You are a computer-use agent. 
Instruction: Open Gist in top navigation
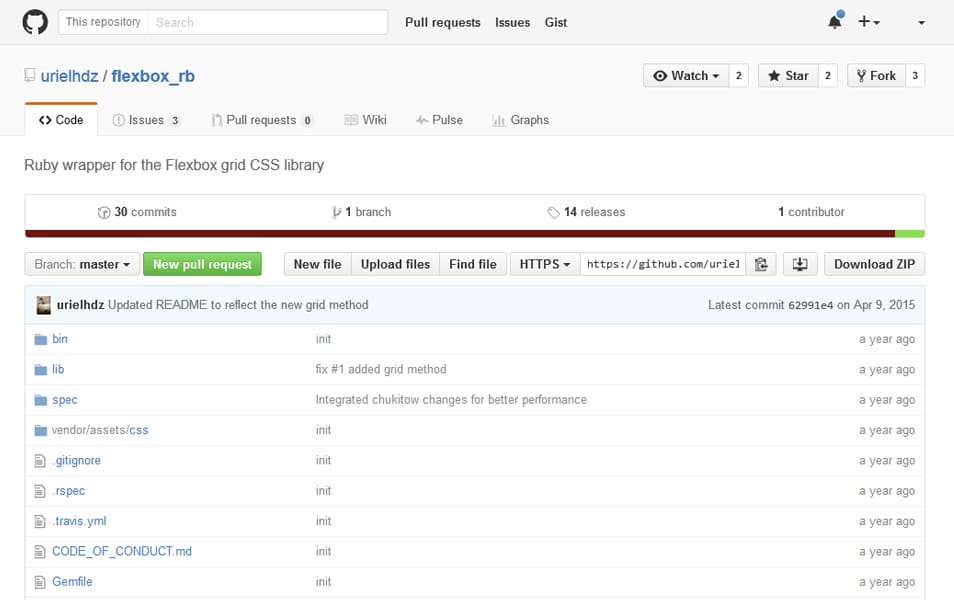pos(555,23)
